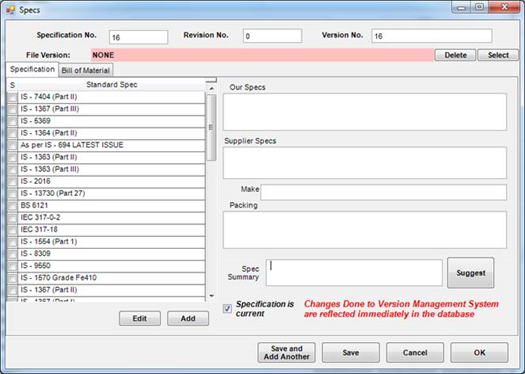
Task: Click the Edit standard spec button
Action: pyautogui.click(x=140, y=318)
